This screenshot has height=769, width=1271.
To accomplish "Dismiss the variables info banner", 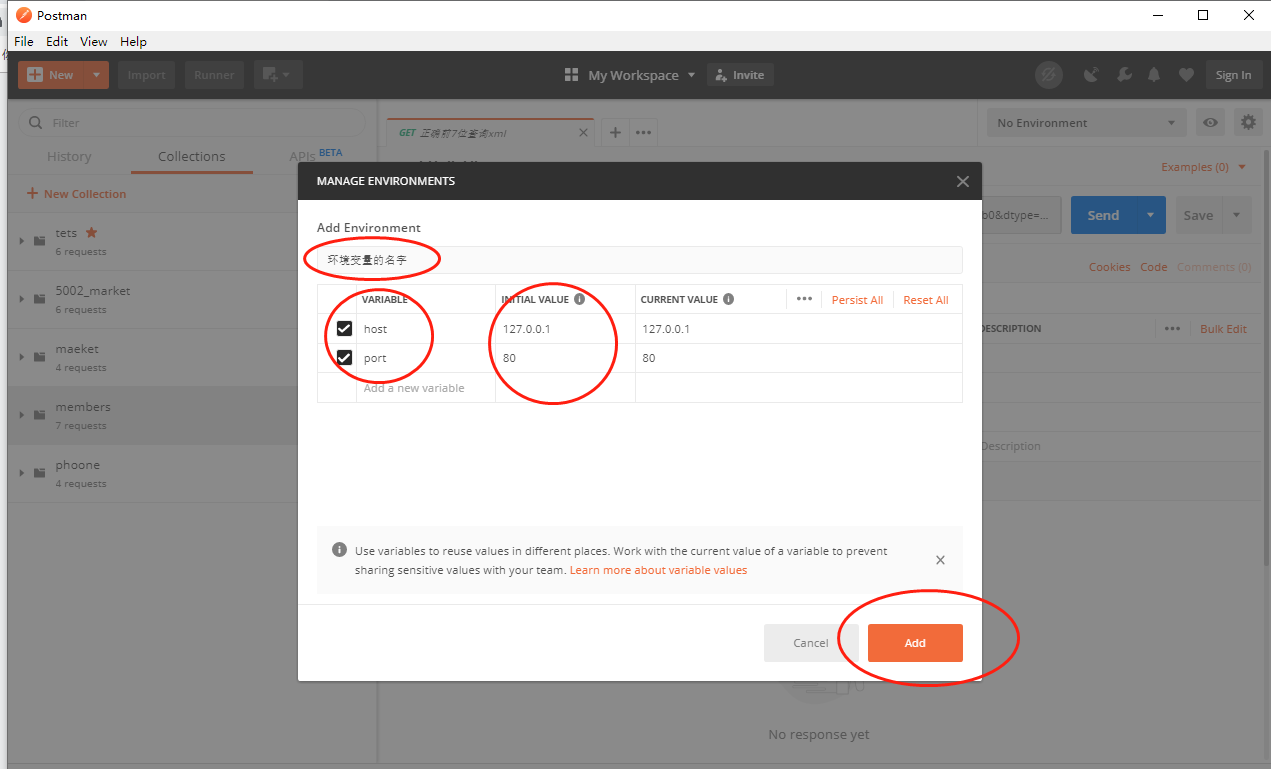I will coord(940,560).
